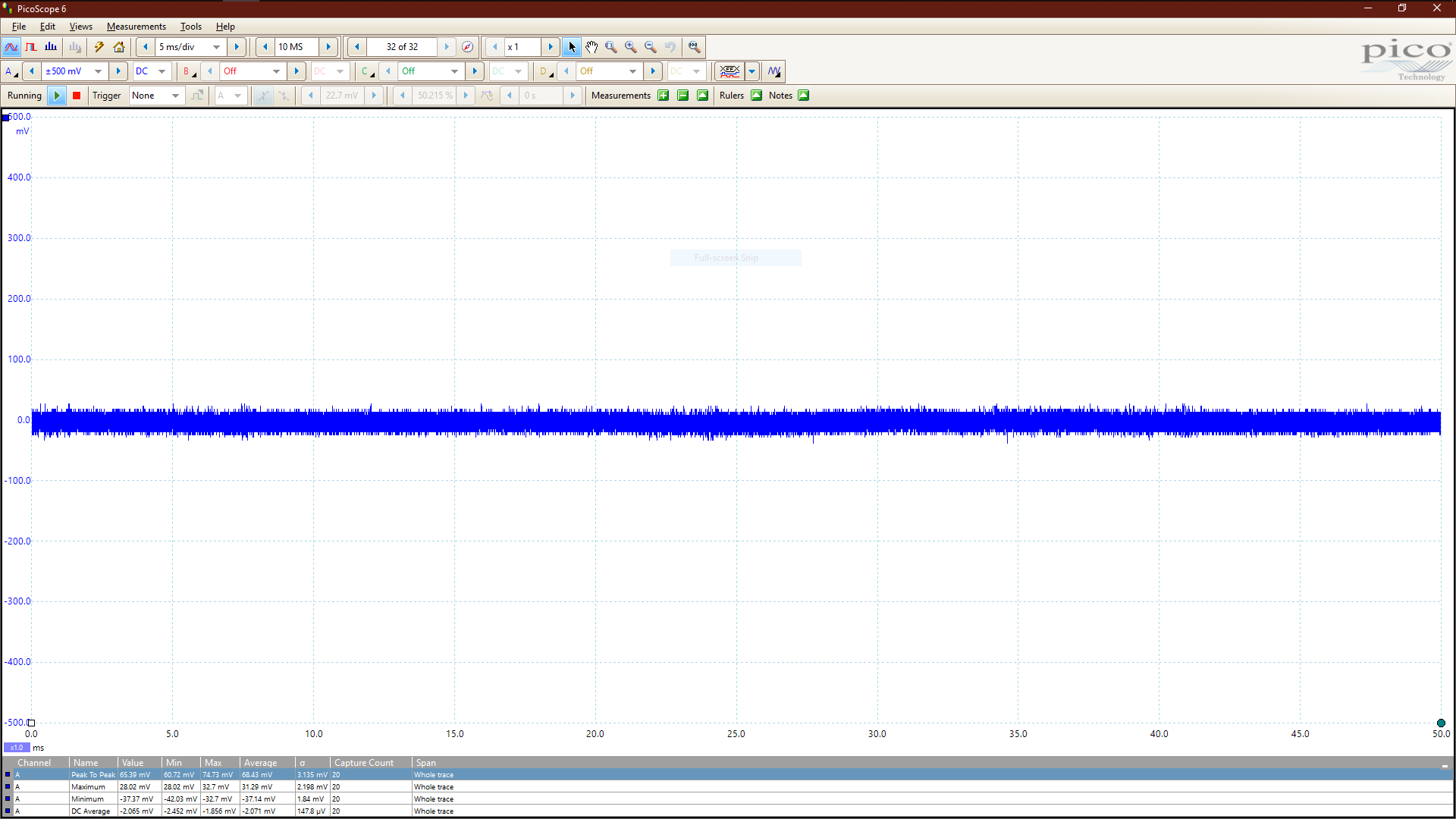Click the Channel A options button
The height and width of the screenshot is (819, 1456).
pos(11,71)
